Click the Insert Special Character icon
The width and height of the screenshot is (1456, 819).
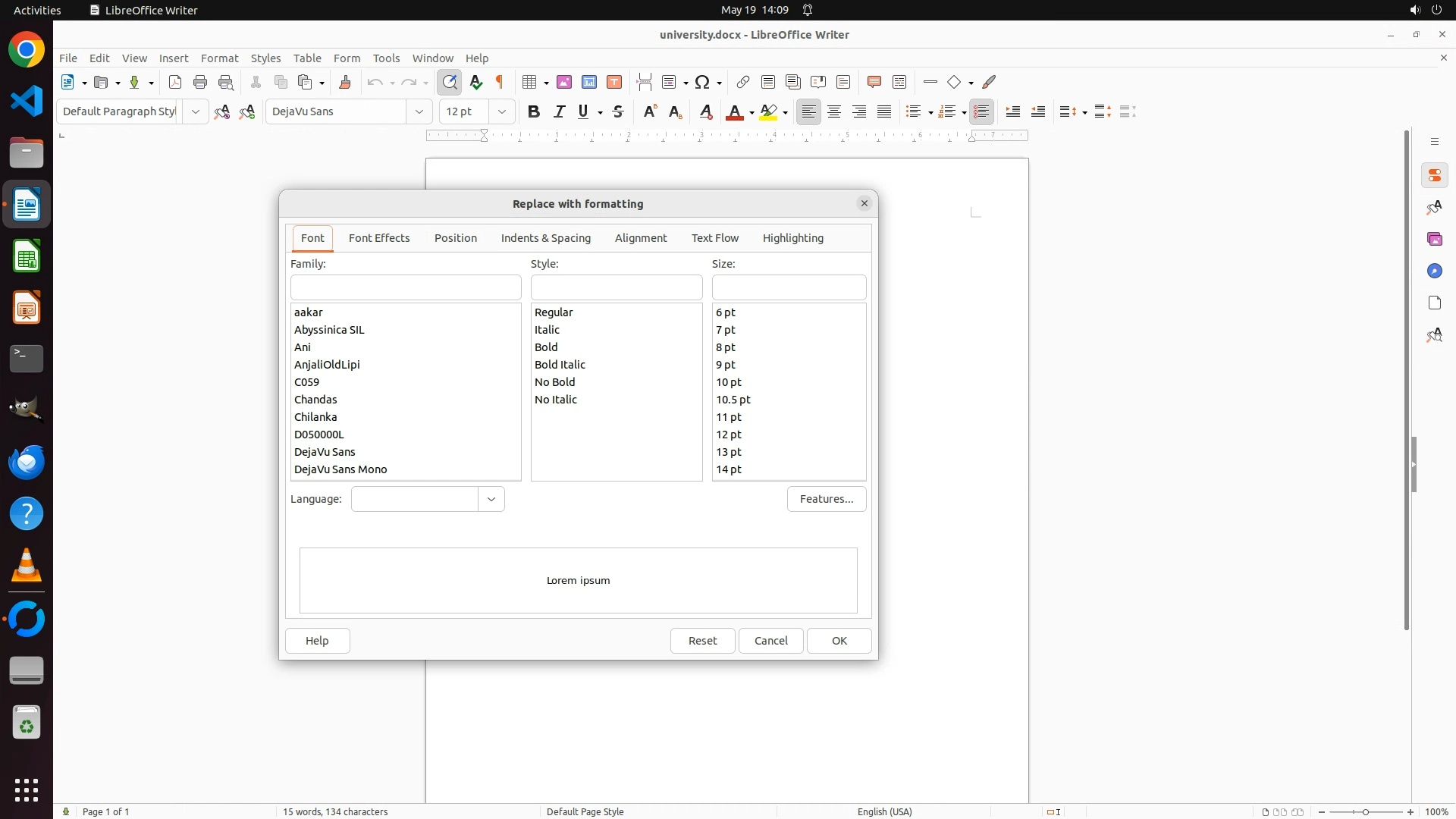702,82
